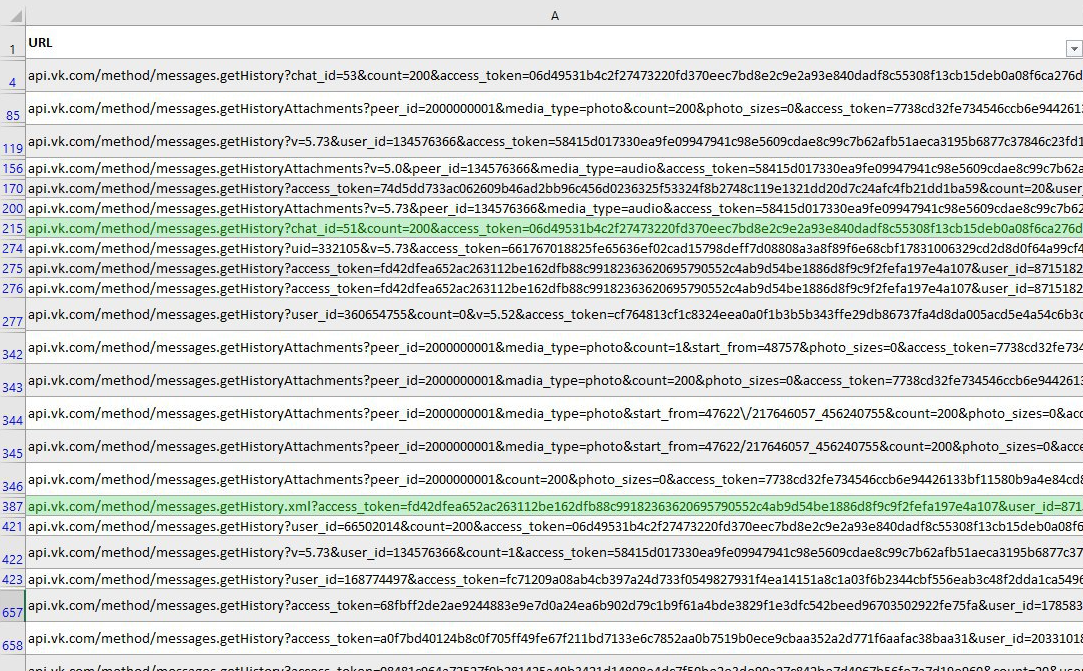Select row header 342
Screen dimensions: 1083x671
pos(12,348)
